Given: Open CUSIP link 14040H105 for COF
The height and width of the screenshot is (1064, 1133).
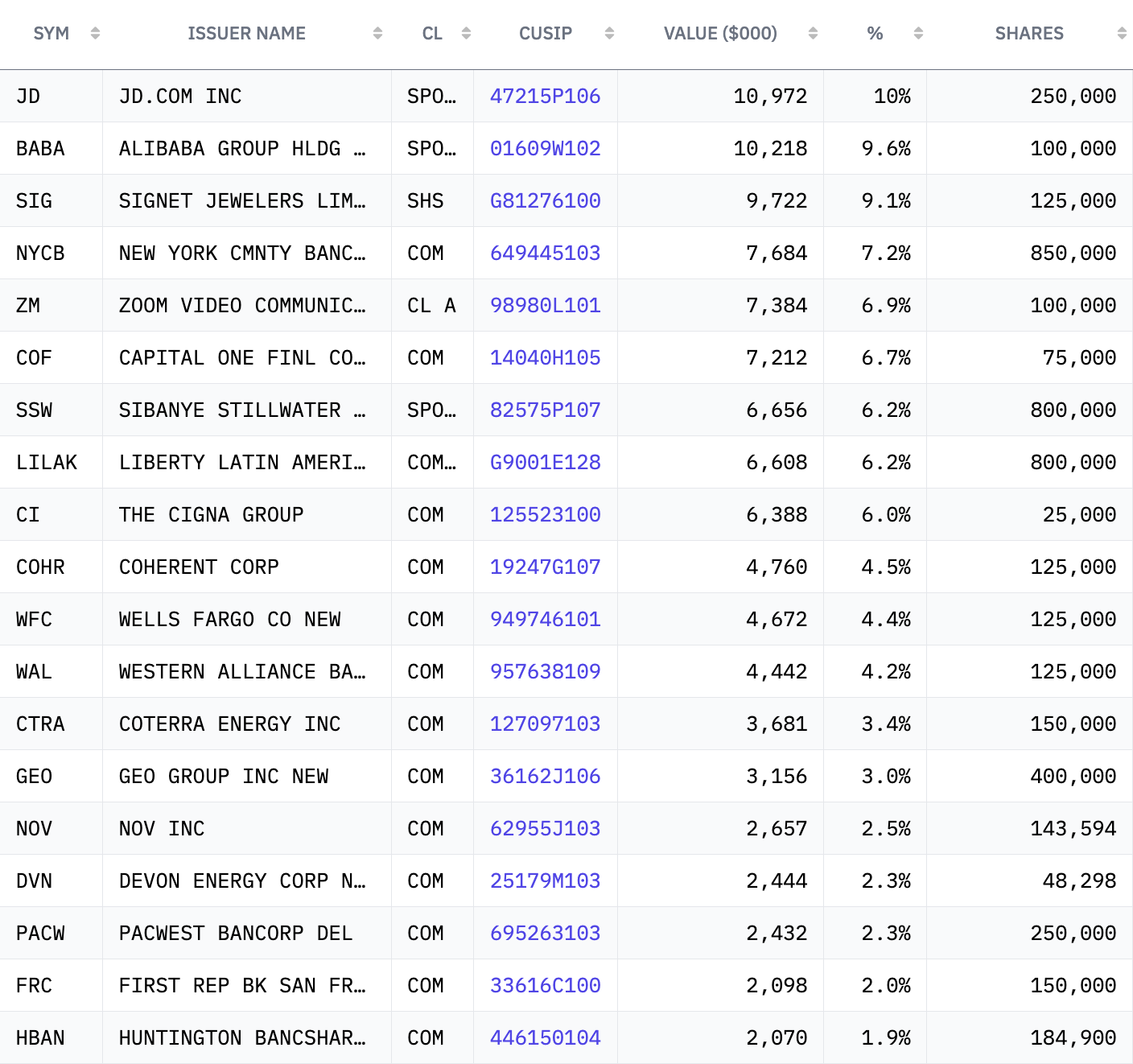Looking at the screenshot, I should click(x=546, y=357).
